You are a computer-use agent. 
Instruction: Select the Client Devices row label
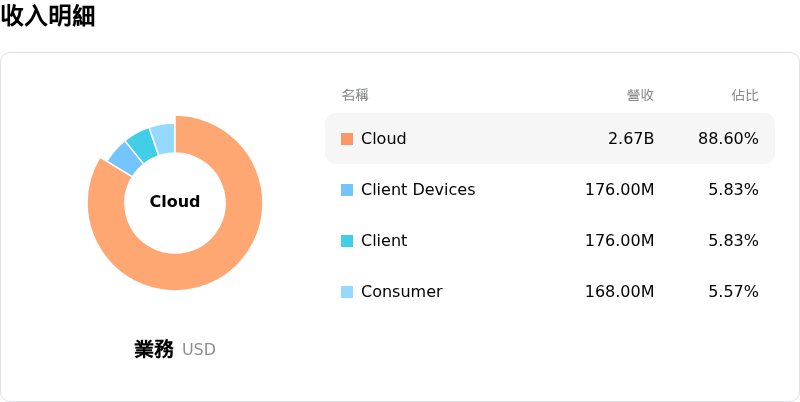(x=418, y=190)
